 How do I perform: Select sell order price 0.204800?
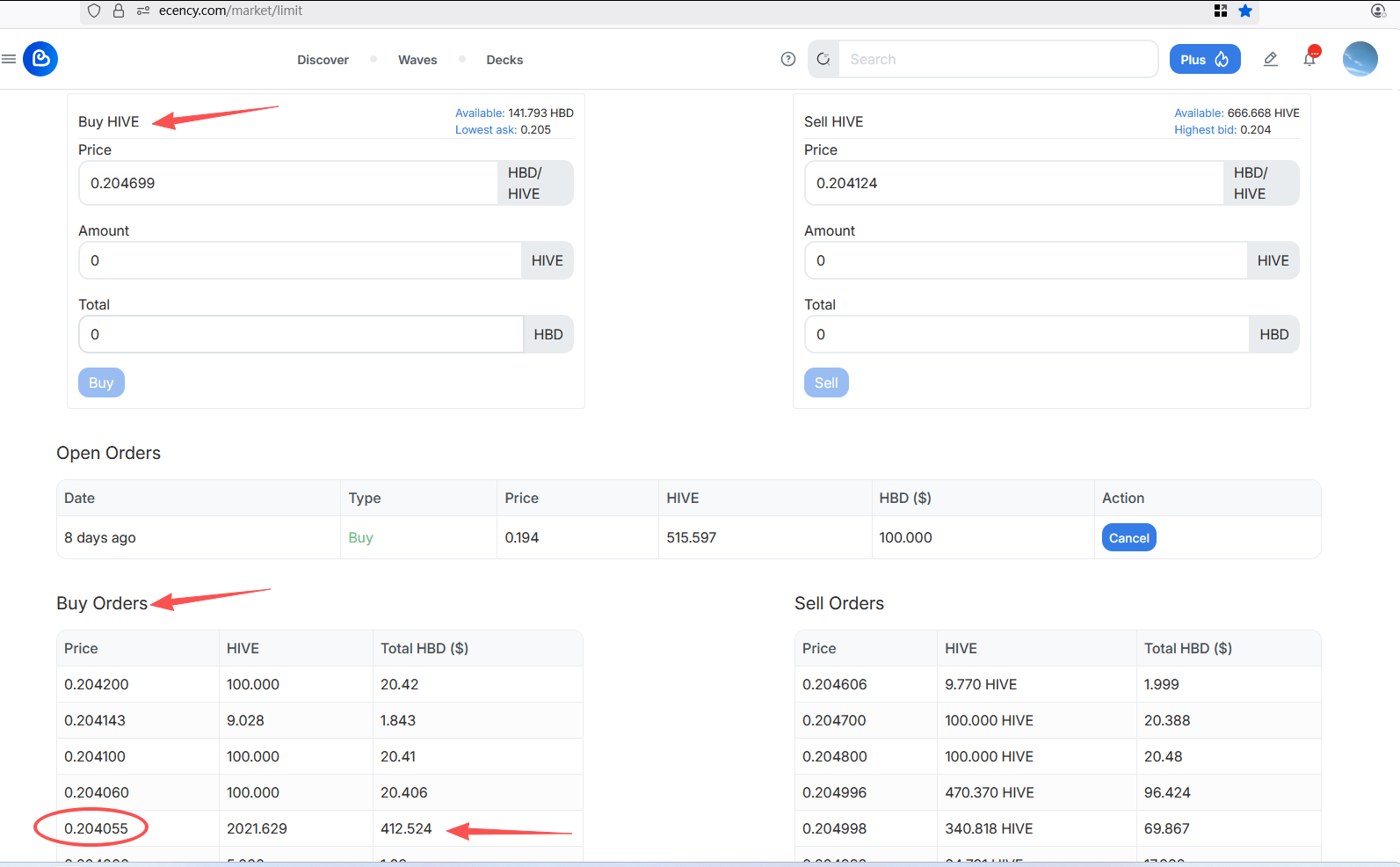click(835, 756)
